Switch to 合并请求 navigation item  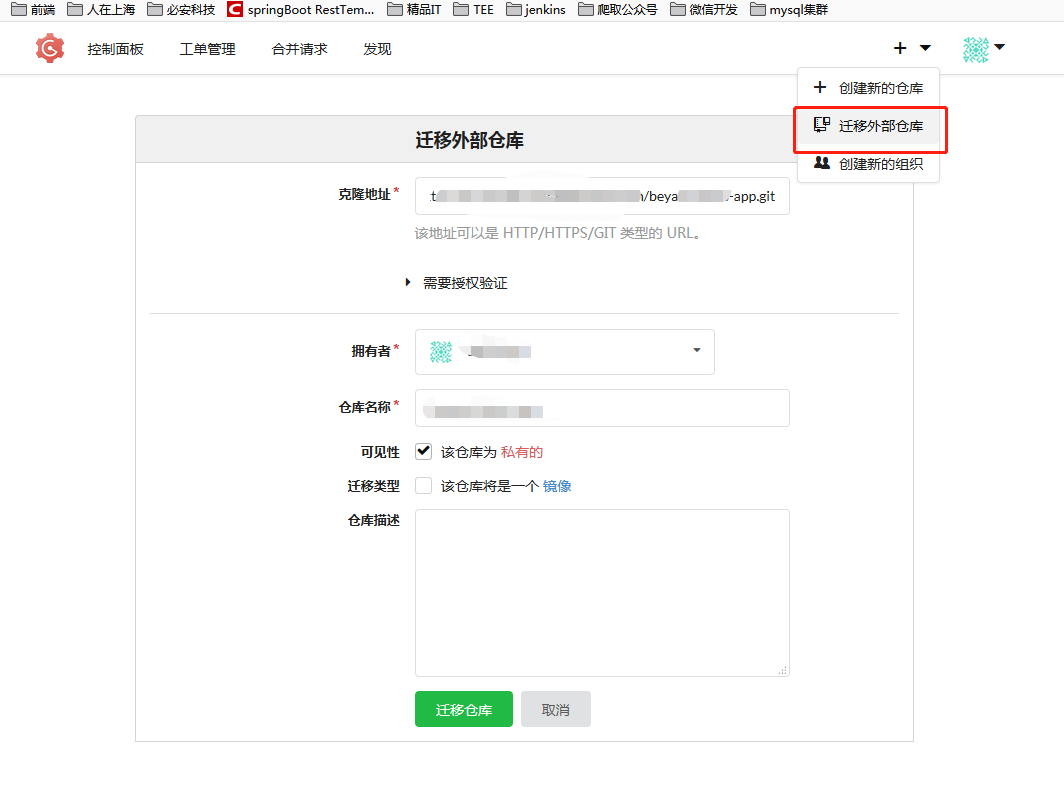point(299,47)
